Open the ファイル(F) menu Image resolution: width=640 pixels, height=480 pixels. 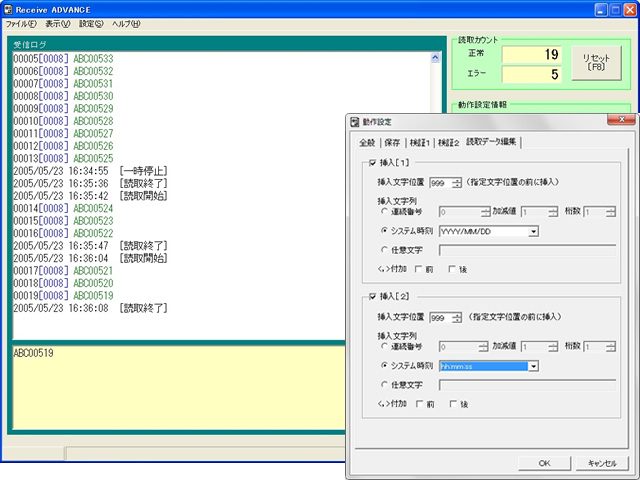(x=21, y=24)
